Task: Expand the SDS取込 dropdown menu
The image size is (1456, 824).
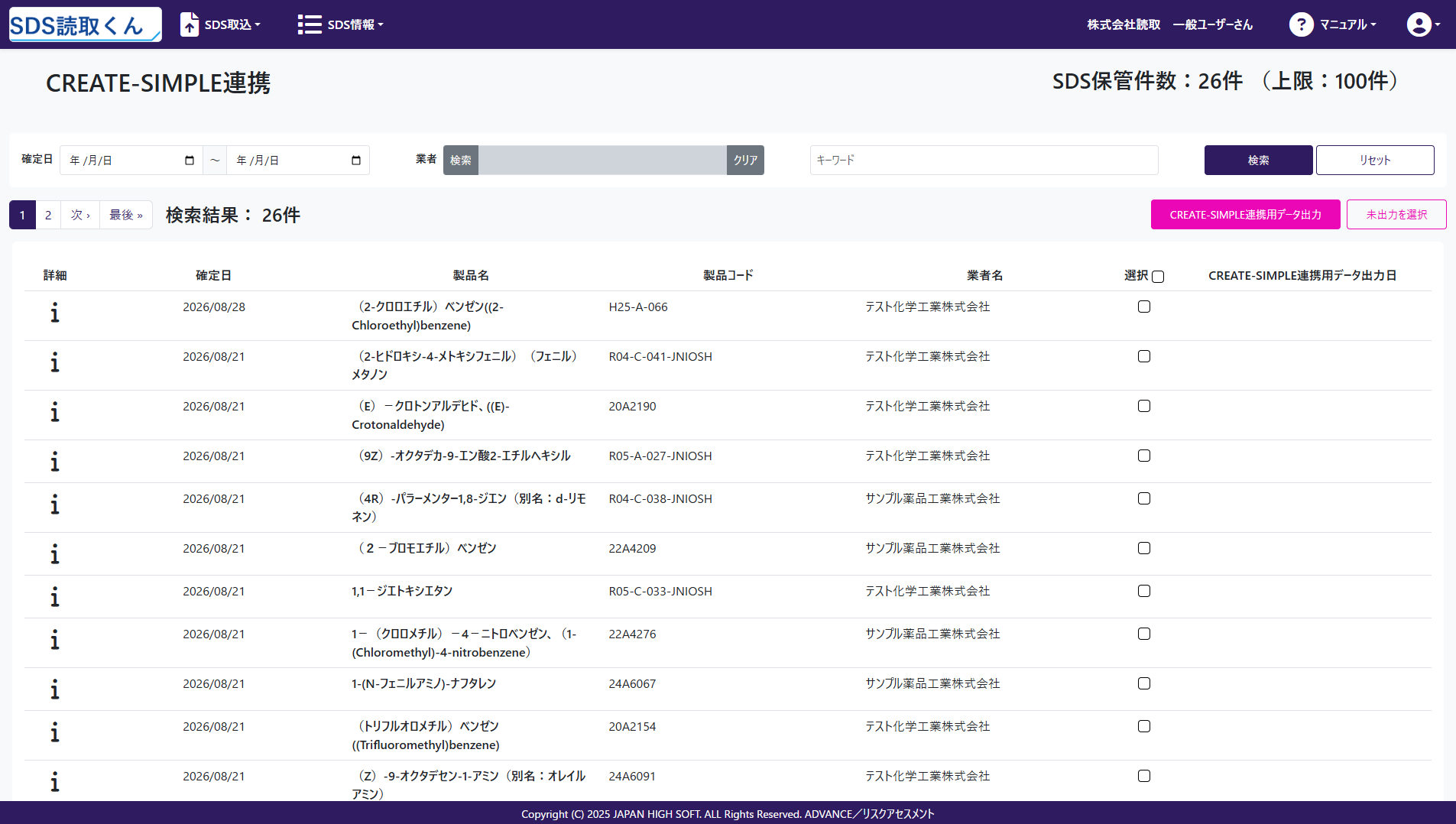Action: (x=232, y=24)
